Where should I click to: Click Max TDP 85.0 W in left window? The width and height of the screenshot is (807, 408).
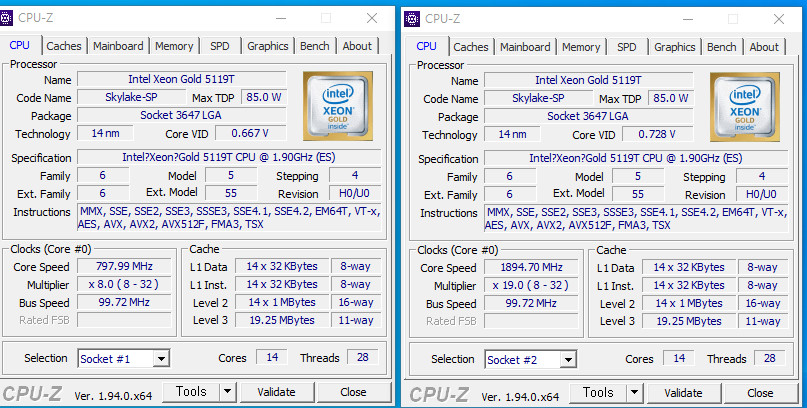point(264,97)
